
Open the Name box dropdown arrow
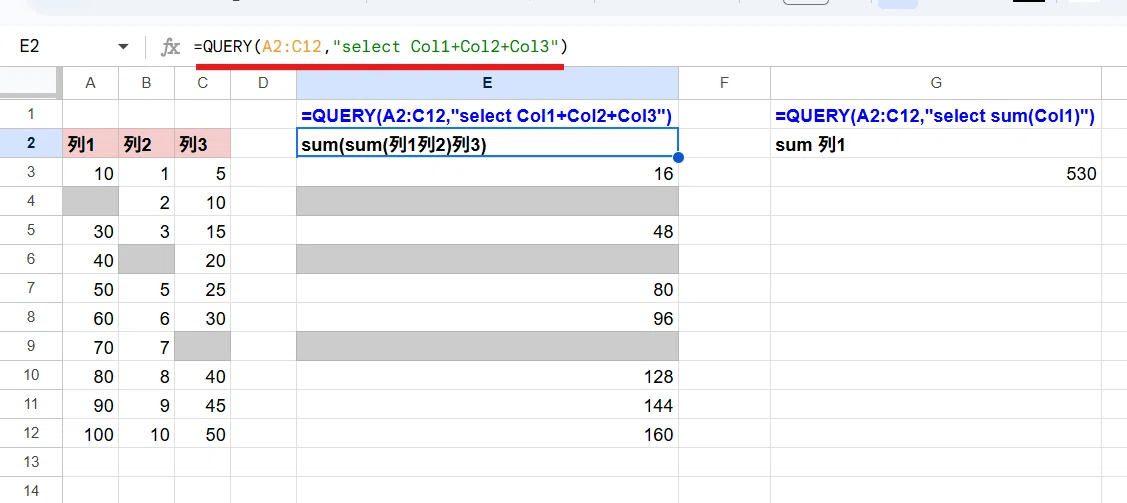click(124, 47)
